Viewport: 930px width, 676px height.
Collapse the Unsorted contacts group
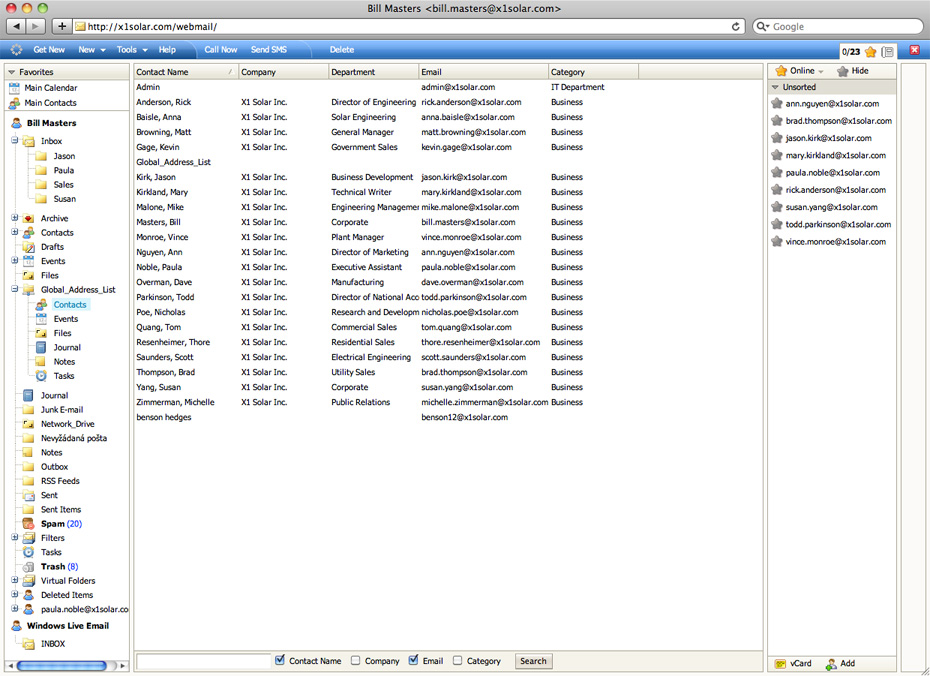(775, 88)
